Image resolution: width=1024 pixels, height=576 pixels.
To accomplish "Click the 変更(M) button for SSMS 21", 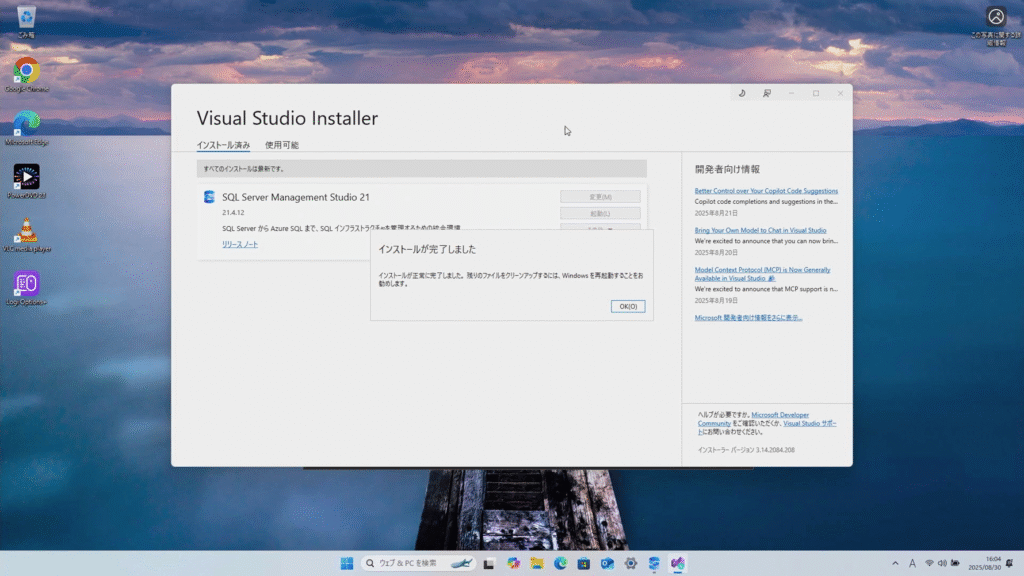I will 600,197.
